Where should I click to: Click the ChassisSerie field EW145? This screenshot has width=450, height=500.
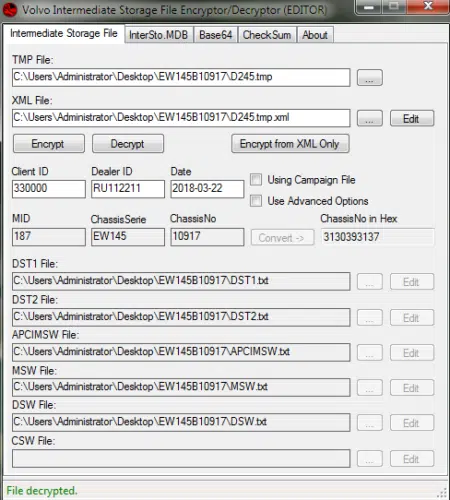click(x=128, y=237)
